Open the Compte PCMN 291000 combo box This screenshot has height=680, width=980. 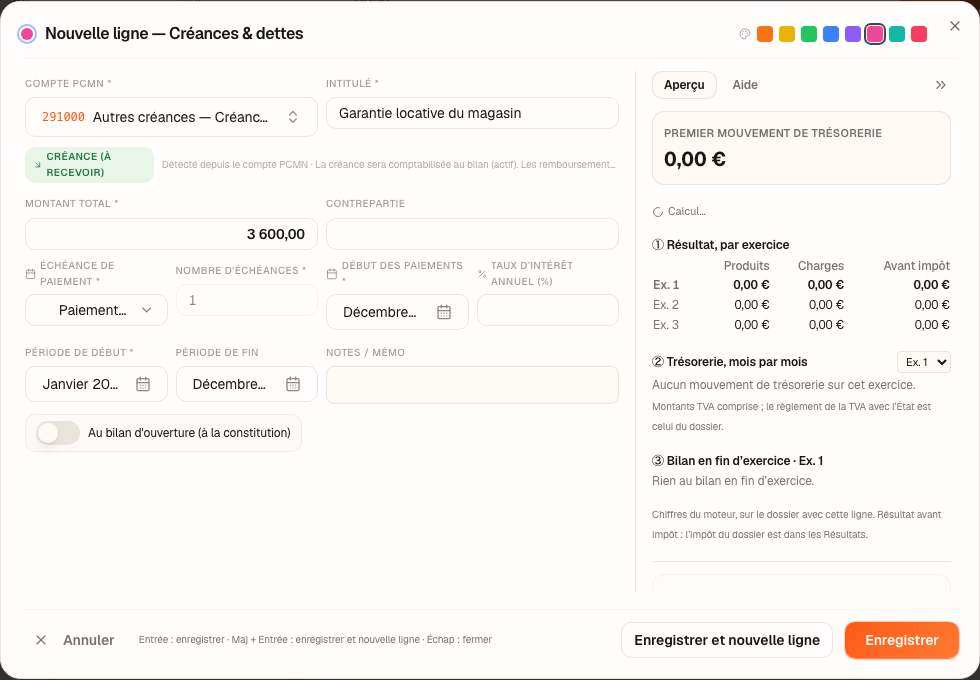(171, 117)
